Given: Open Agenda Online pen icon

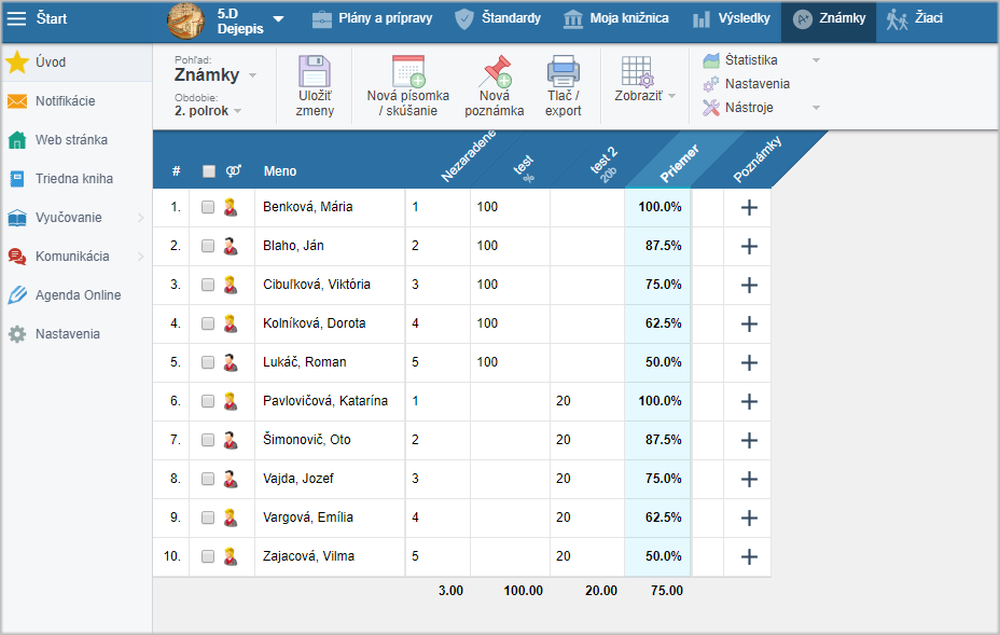Looking at the screenshot, I should [17, 295].
